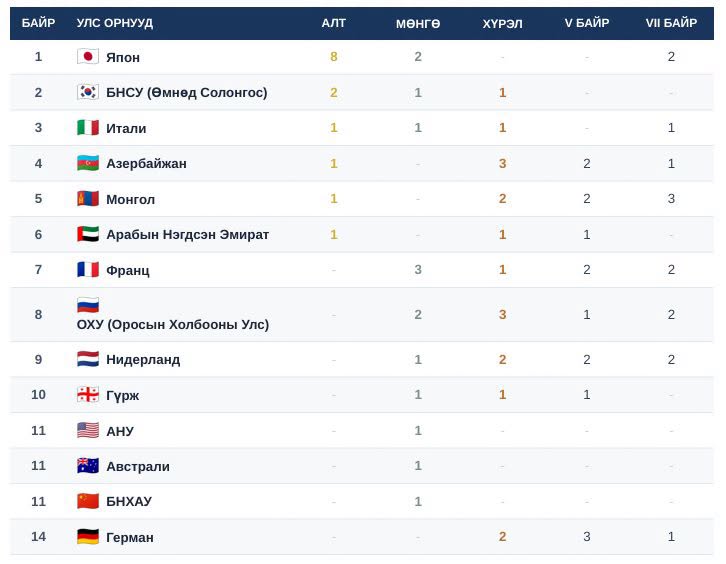The image size is (726, 564).
Task: Click the Russia flag icon
Action: (88, 305)
